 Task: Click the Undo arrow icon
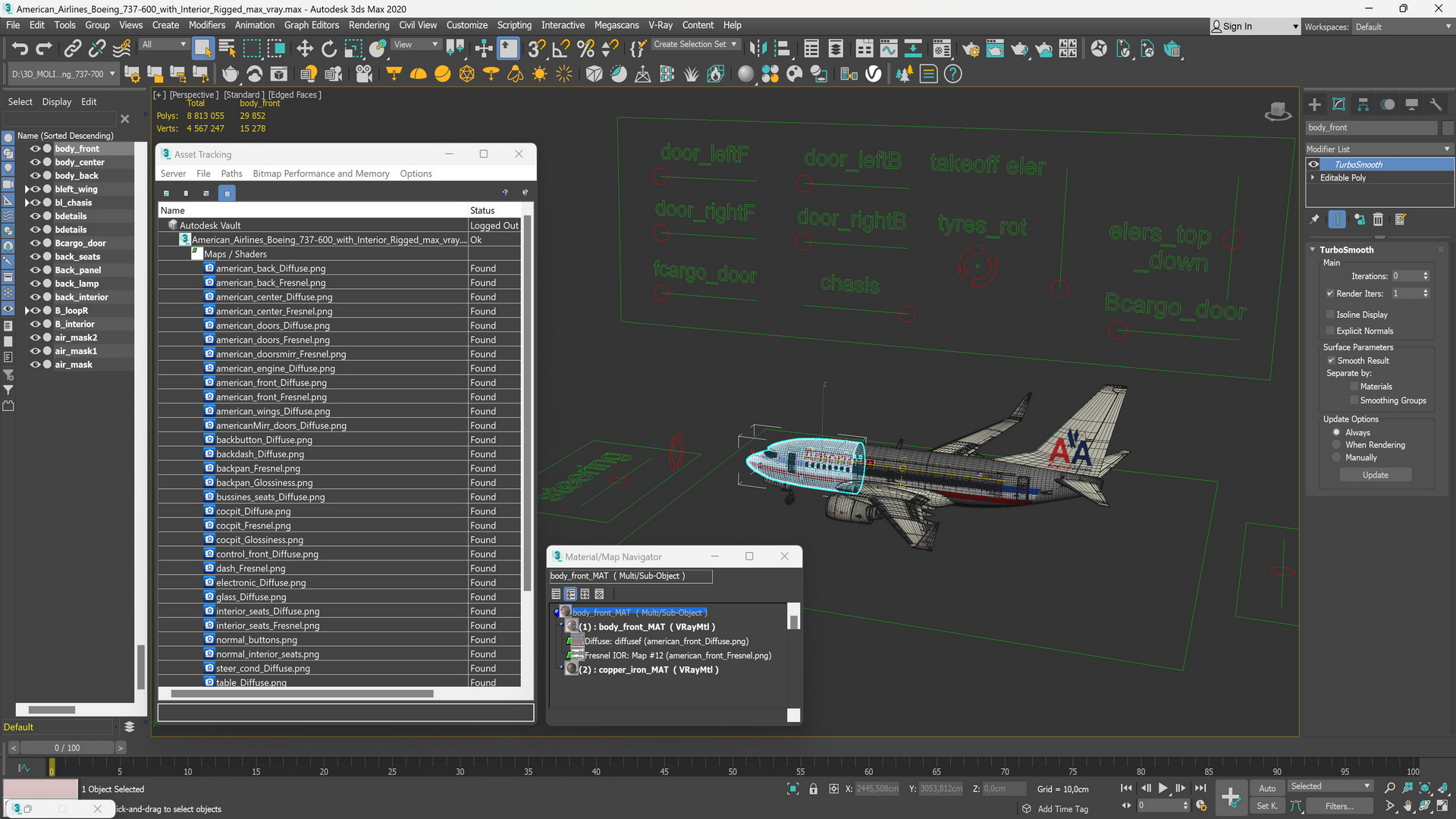[x=20, y=49]
